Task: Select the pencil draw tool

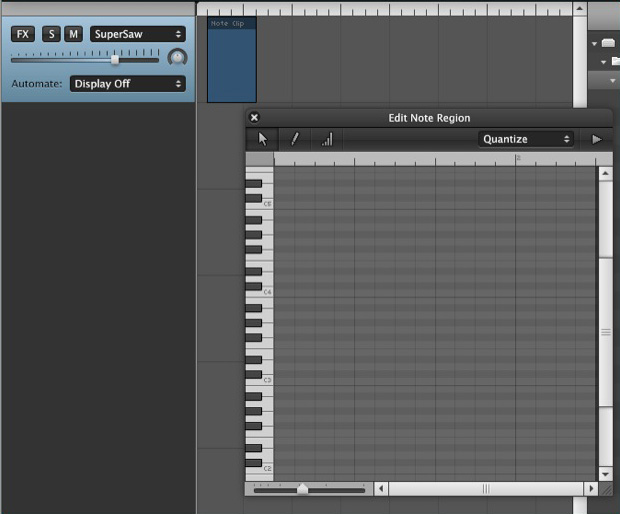Action: pos(295,139)
